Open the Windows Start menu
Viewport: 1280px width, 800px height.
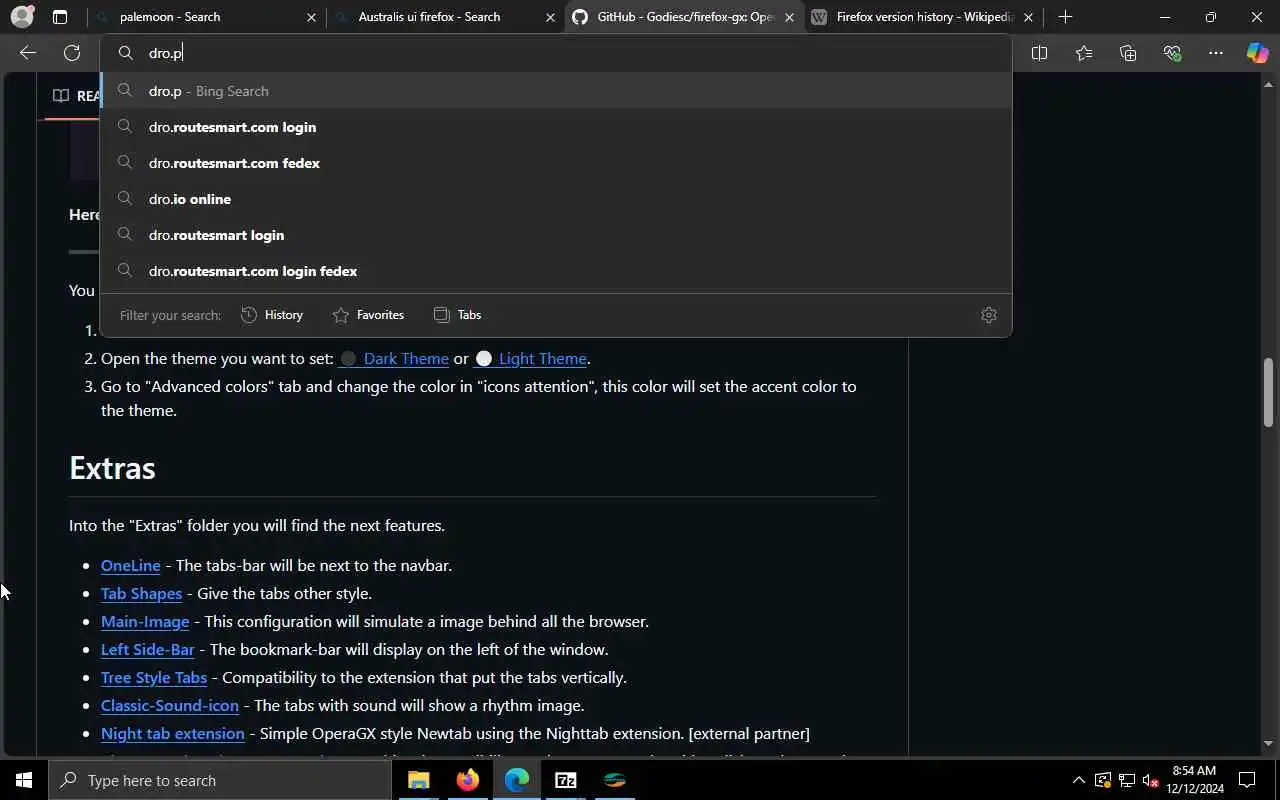click(24, 780)
